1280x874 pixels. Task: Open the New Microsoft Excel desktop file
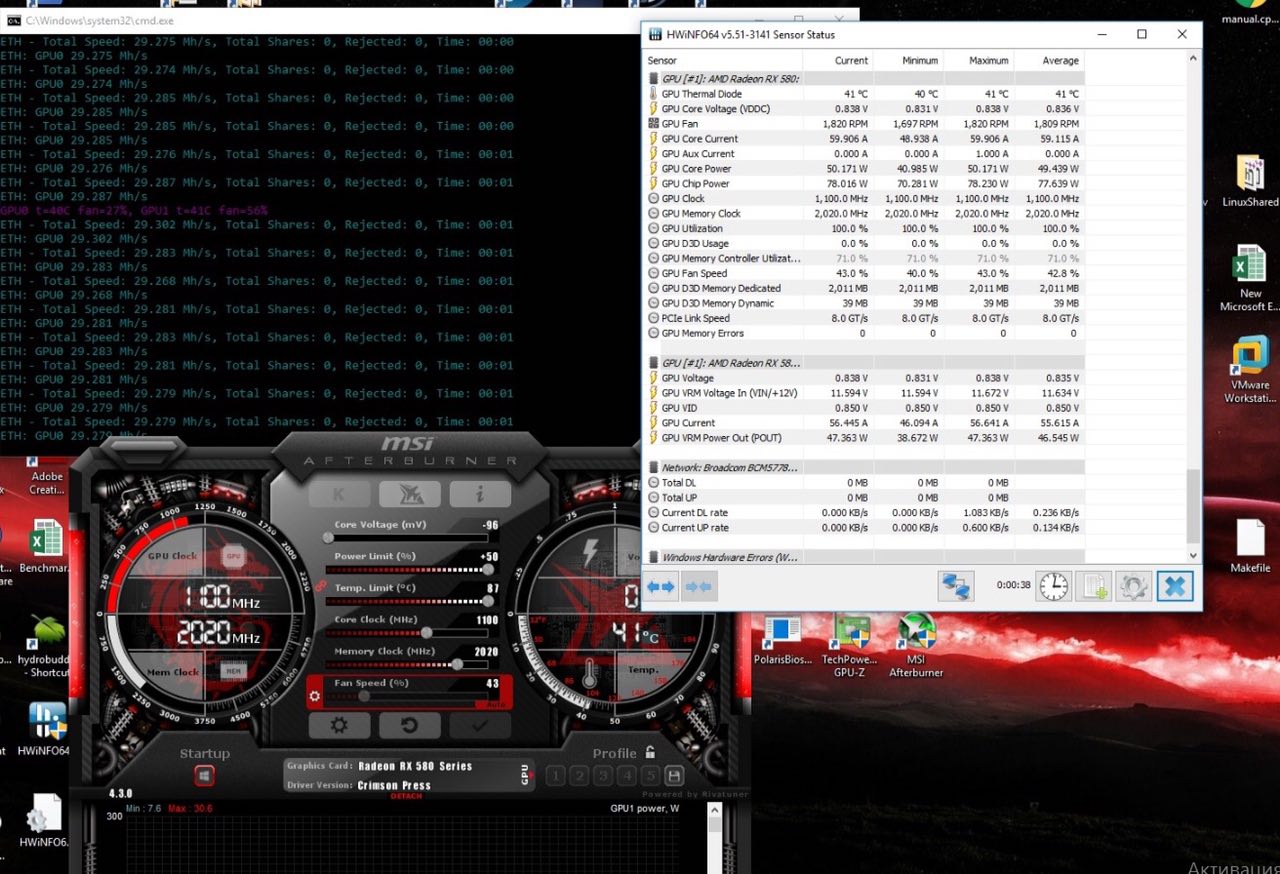click(1250, 278)
